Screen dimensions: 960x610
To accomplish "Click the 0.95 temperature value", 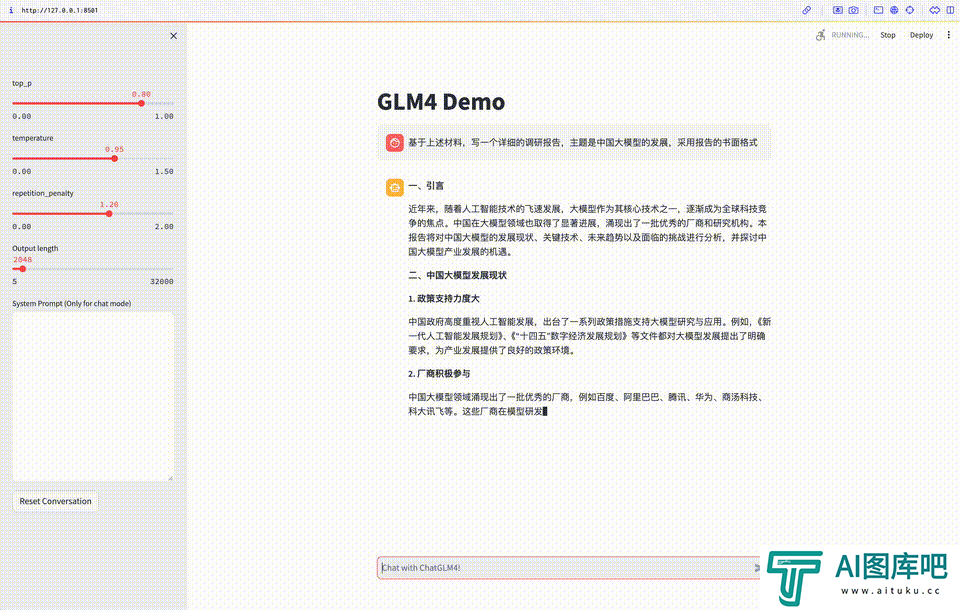I will click(114, 149).
